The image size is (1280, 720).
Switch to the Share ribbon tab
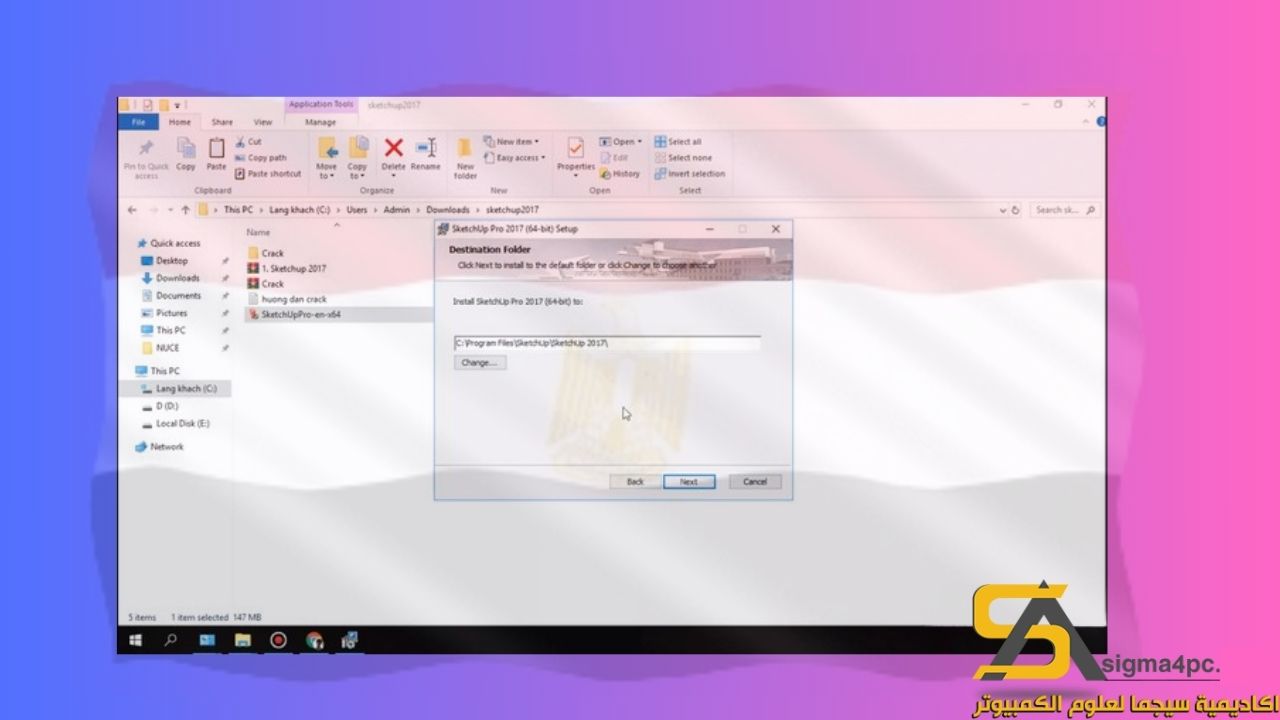pos(222,122)
